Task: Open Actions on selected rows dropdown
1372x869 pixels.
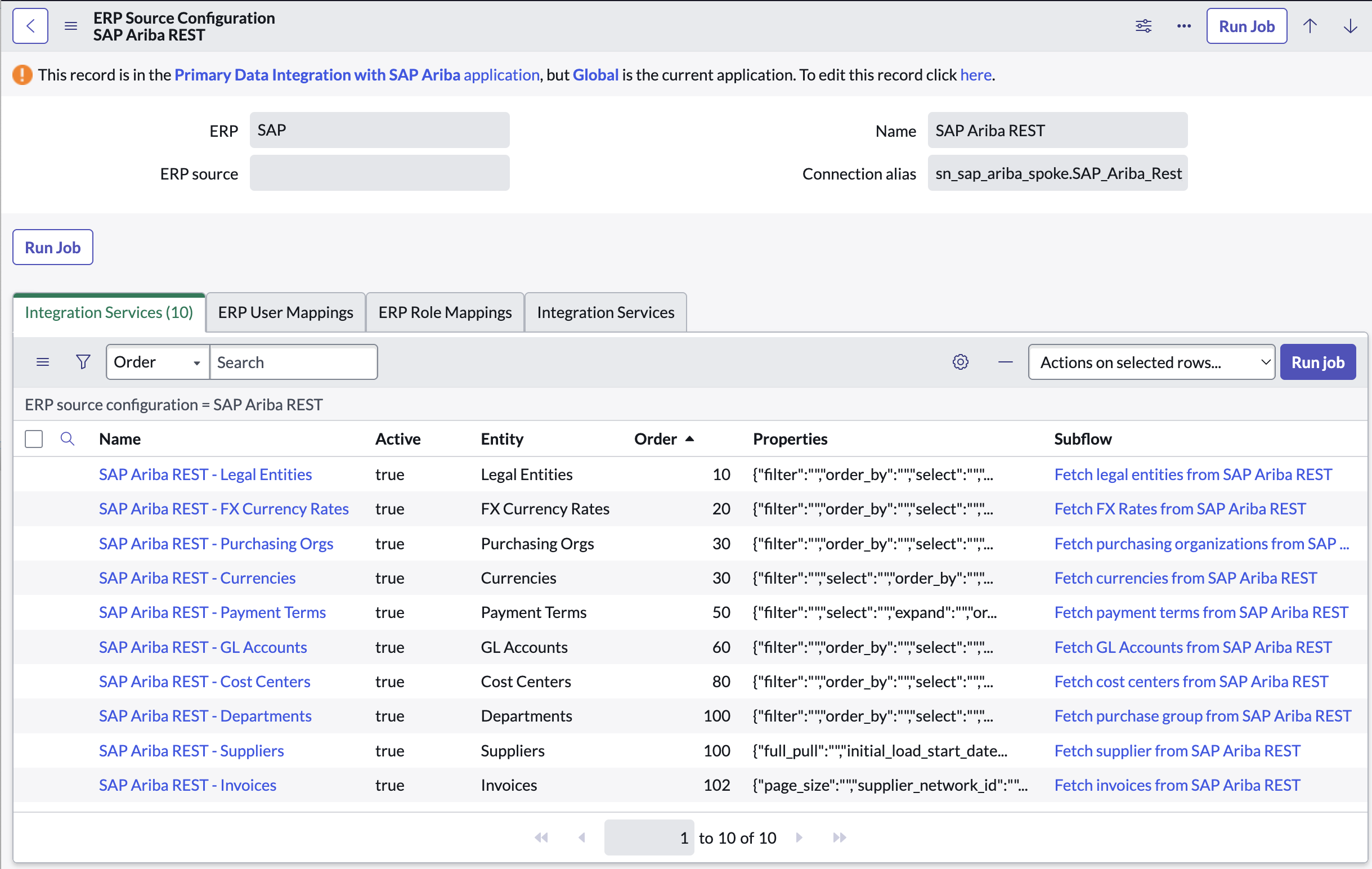Action: 1151,362
